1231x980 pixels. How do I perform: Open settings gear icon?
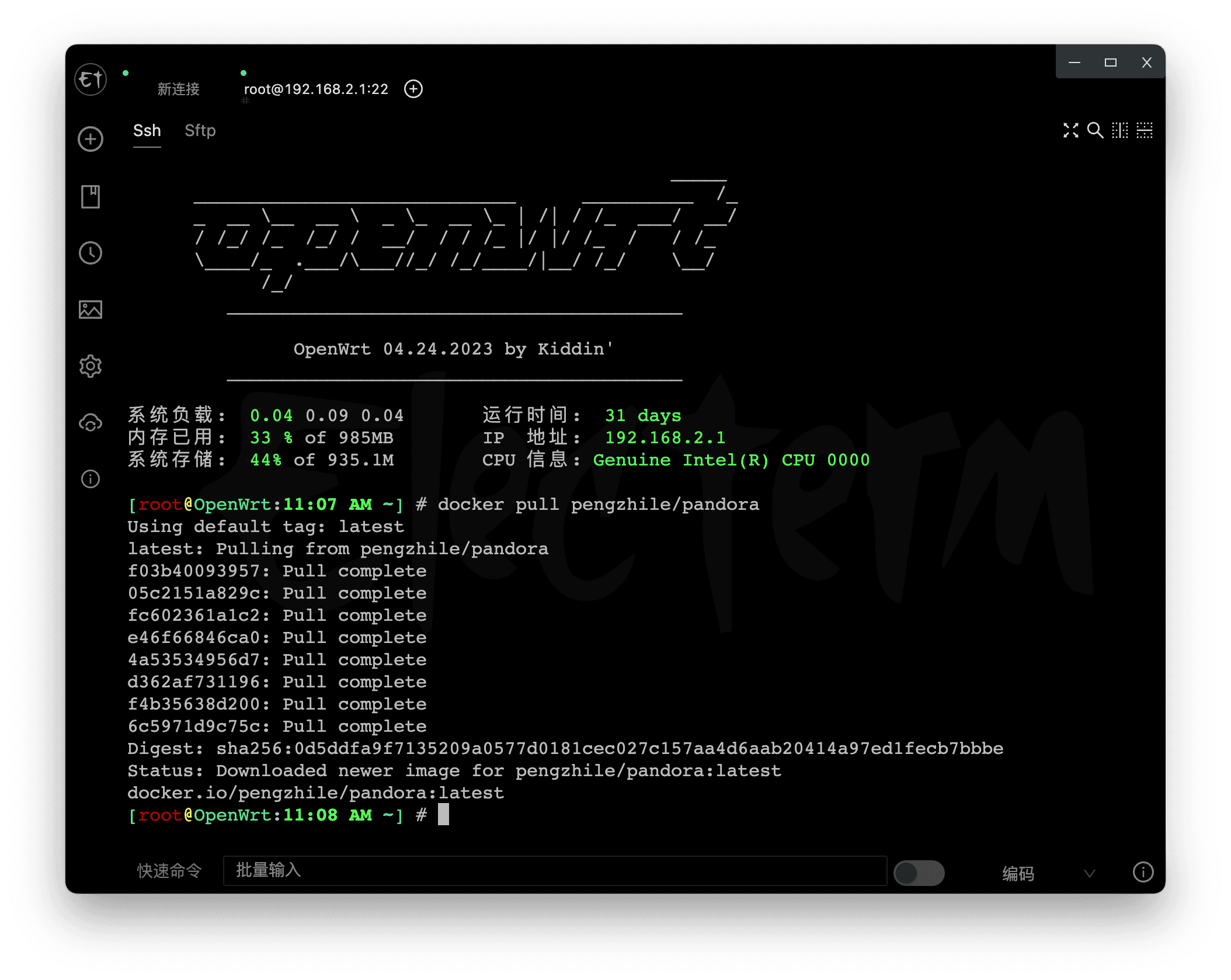point(91,366)
